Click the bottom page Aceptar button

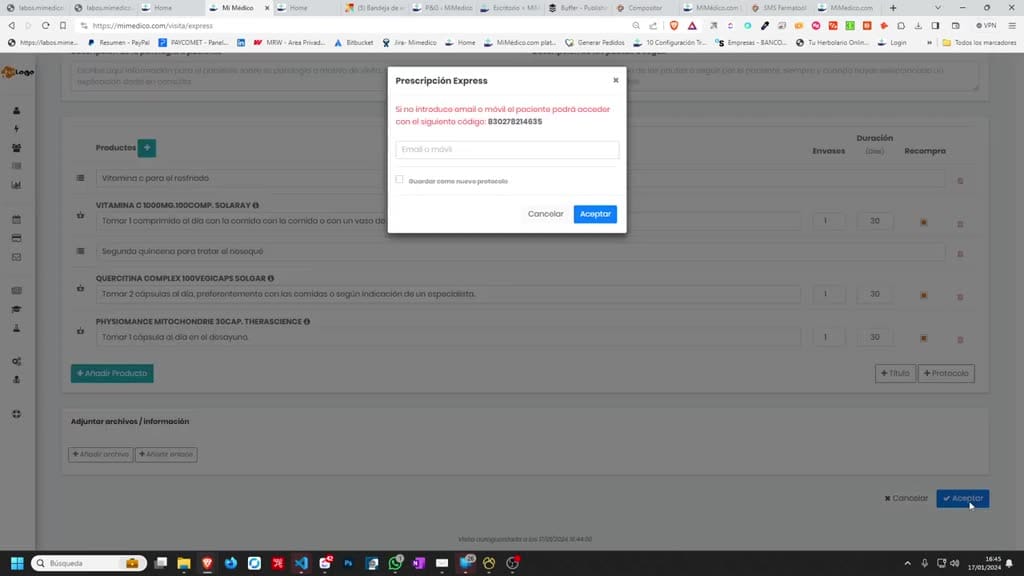point(963,498)
